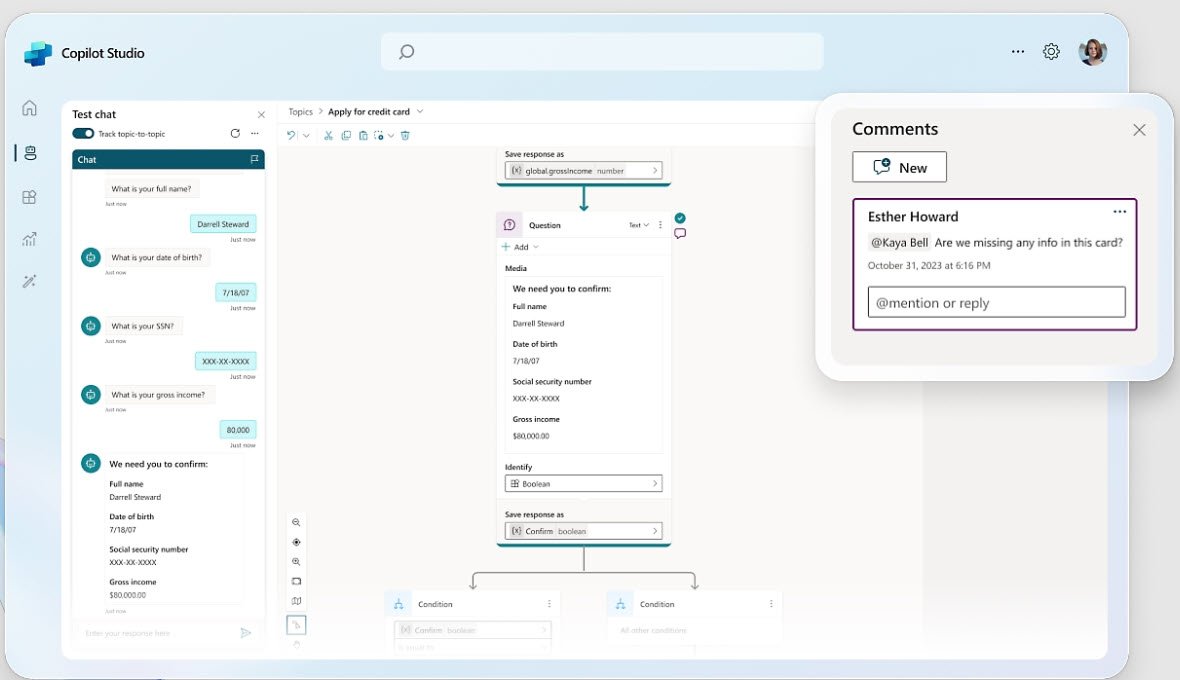Click the zoom out canvas control
Image resolution: width=1180 pixels, height=680 pixels.
click(297, 522)
